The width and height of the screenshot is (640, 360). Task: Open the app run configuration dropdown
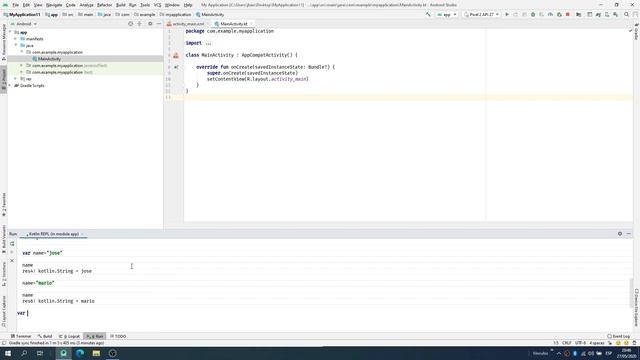point(447,14)
